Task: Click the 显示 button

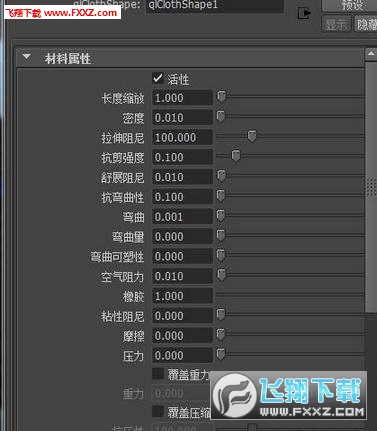Action: [x=336, y=24]
